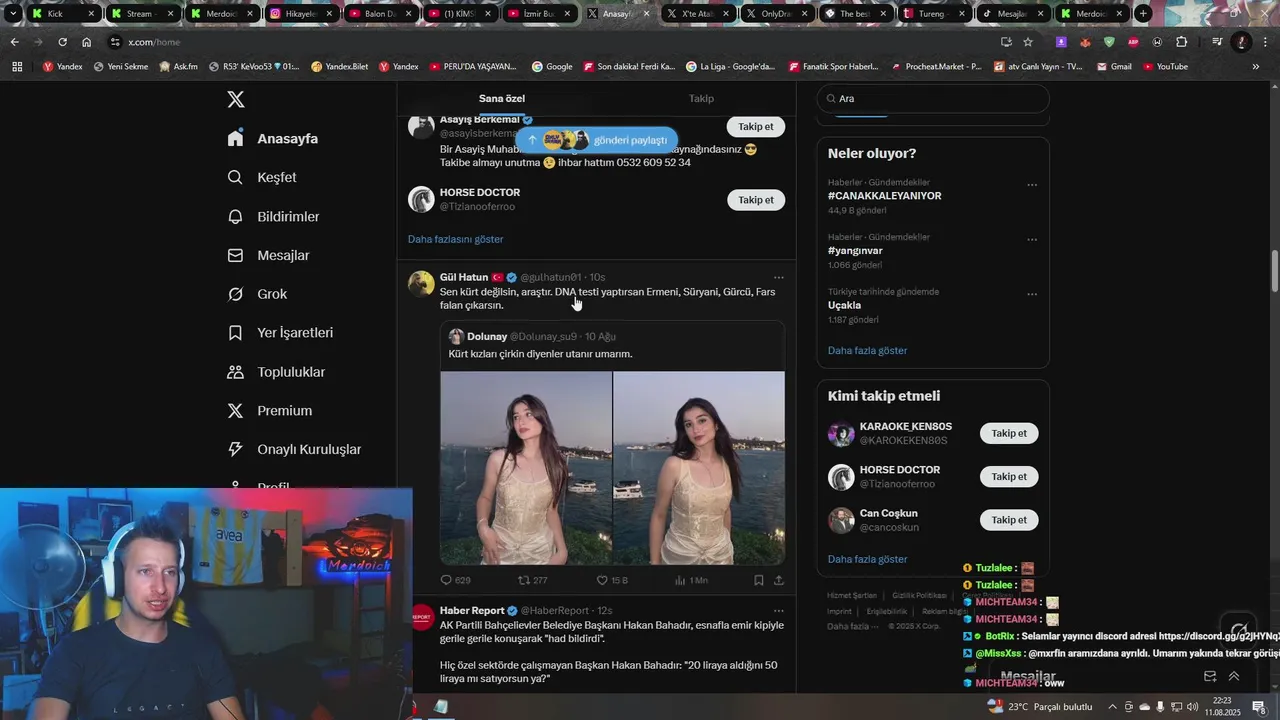Open Onaylı Kuruluşlar page

point(294,450)
